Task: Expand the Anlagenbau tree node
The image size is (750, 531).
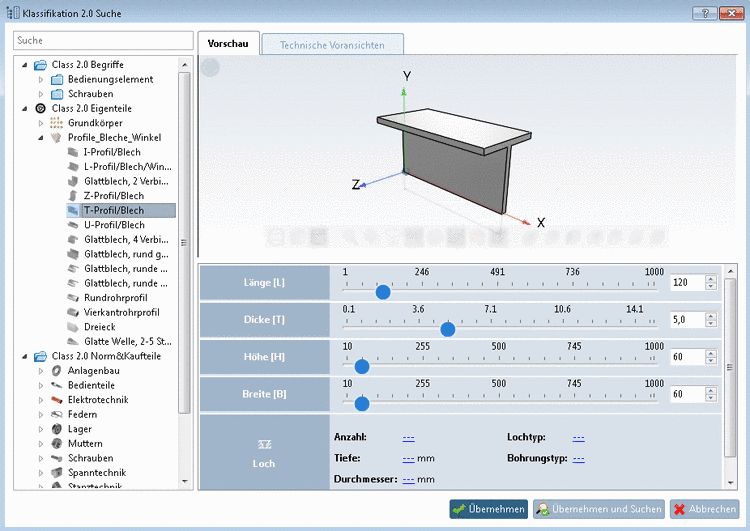Action: [x=41, y=371]
